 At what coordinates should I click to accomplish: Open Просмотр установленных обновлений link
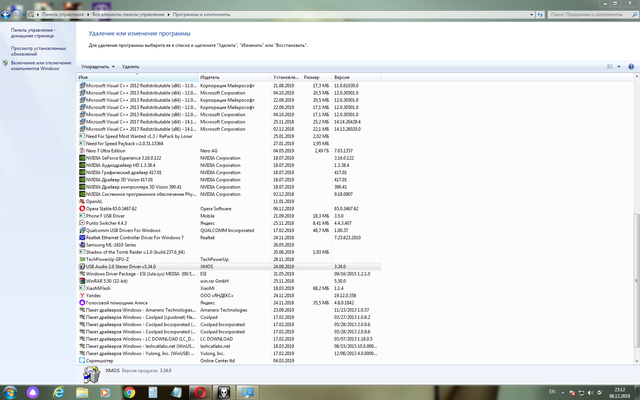[38, 51]
